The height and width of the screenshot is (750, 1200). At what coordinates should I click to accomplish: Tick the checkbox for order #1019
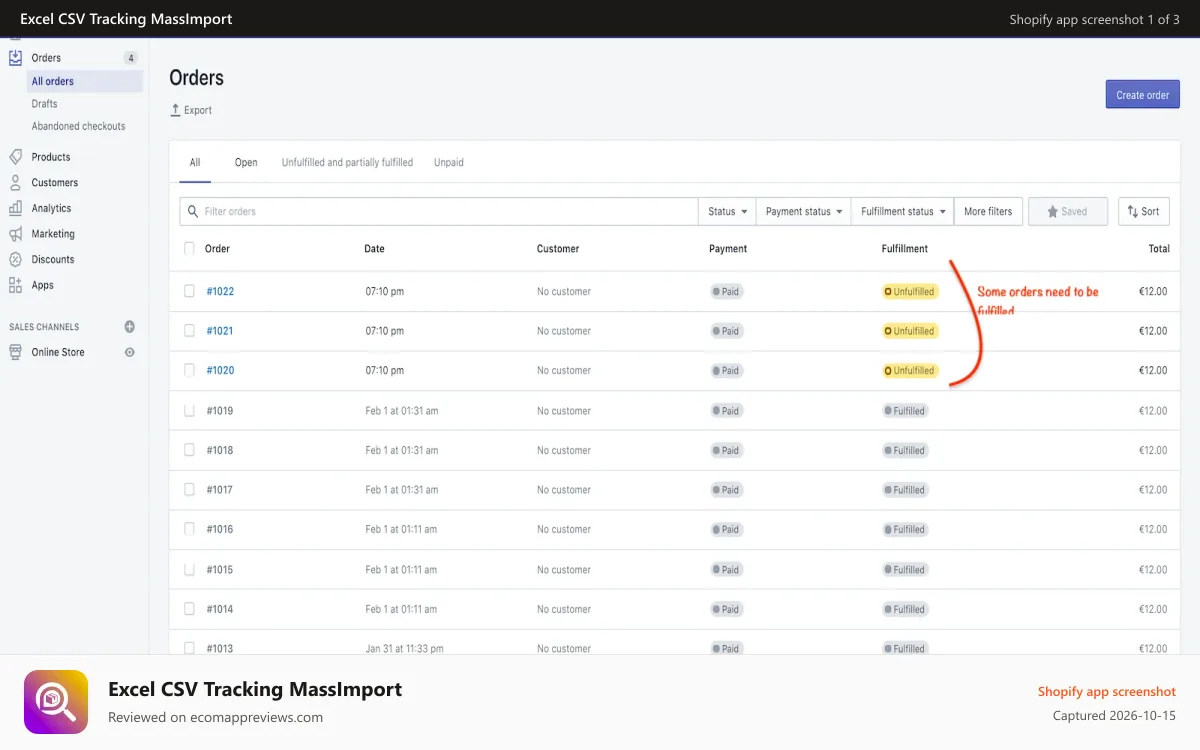tap(189, 410)
